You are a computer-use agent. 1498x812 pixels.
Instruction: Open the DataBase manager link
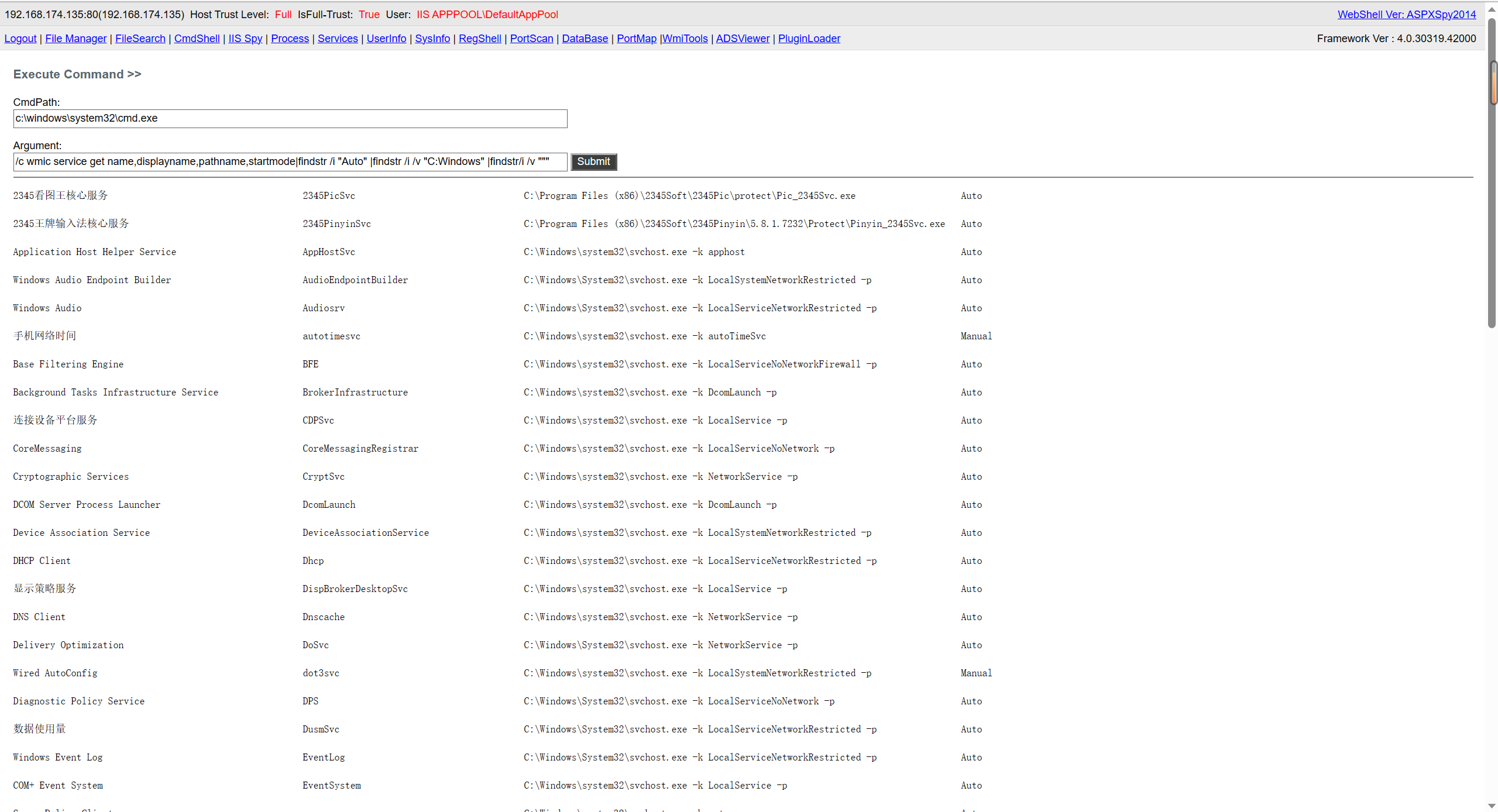click(x=585, y=39)
